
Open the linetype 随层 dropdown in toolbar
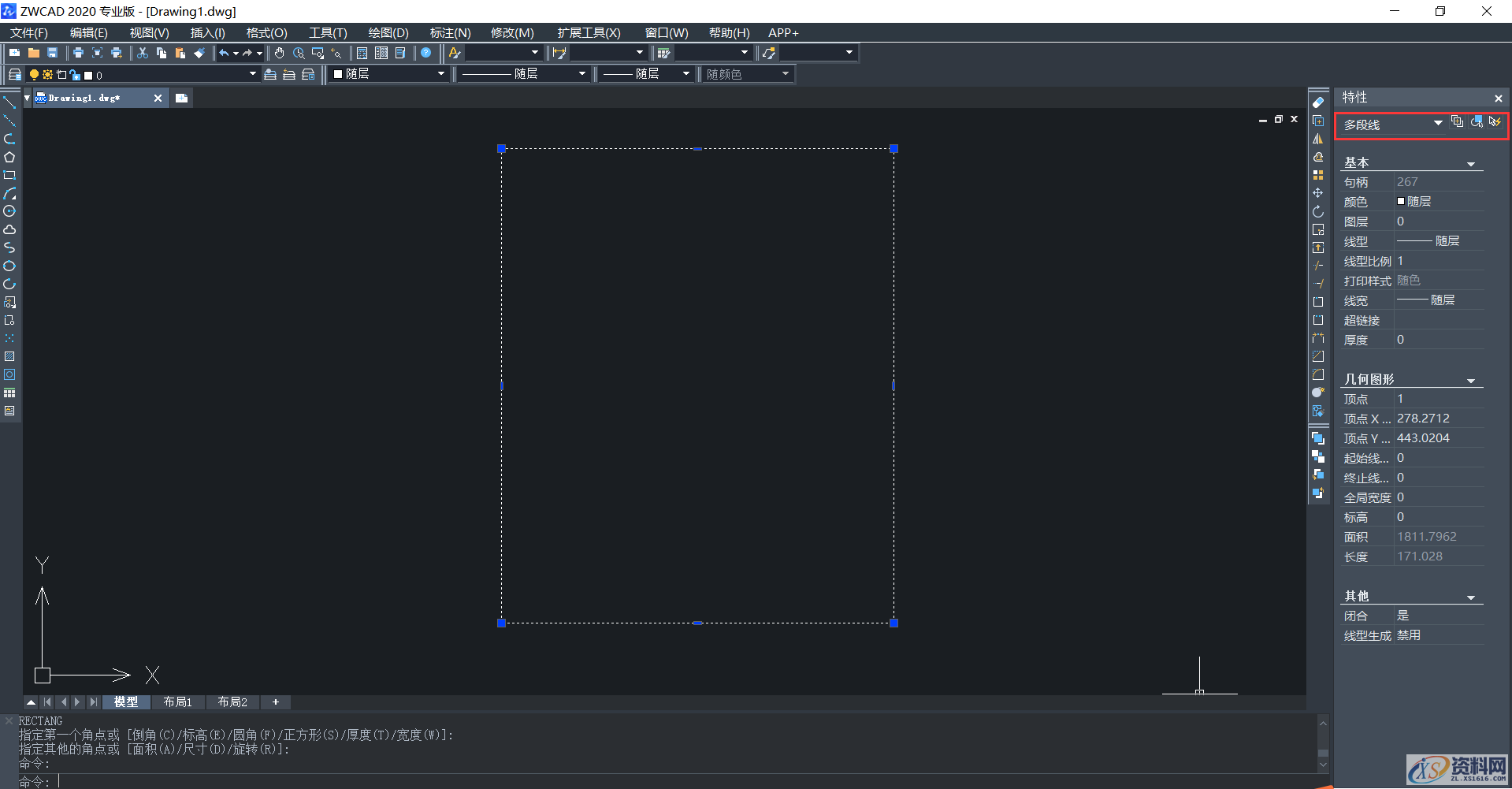click(581, 74)
